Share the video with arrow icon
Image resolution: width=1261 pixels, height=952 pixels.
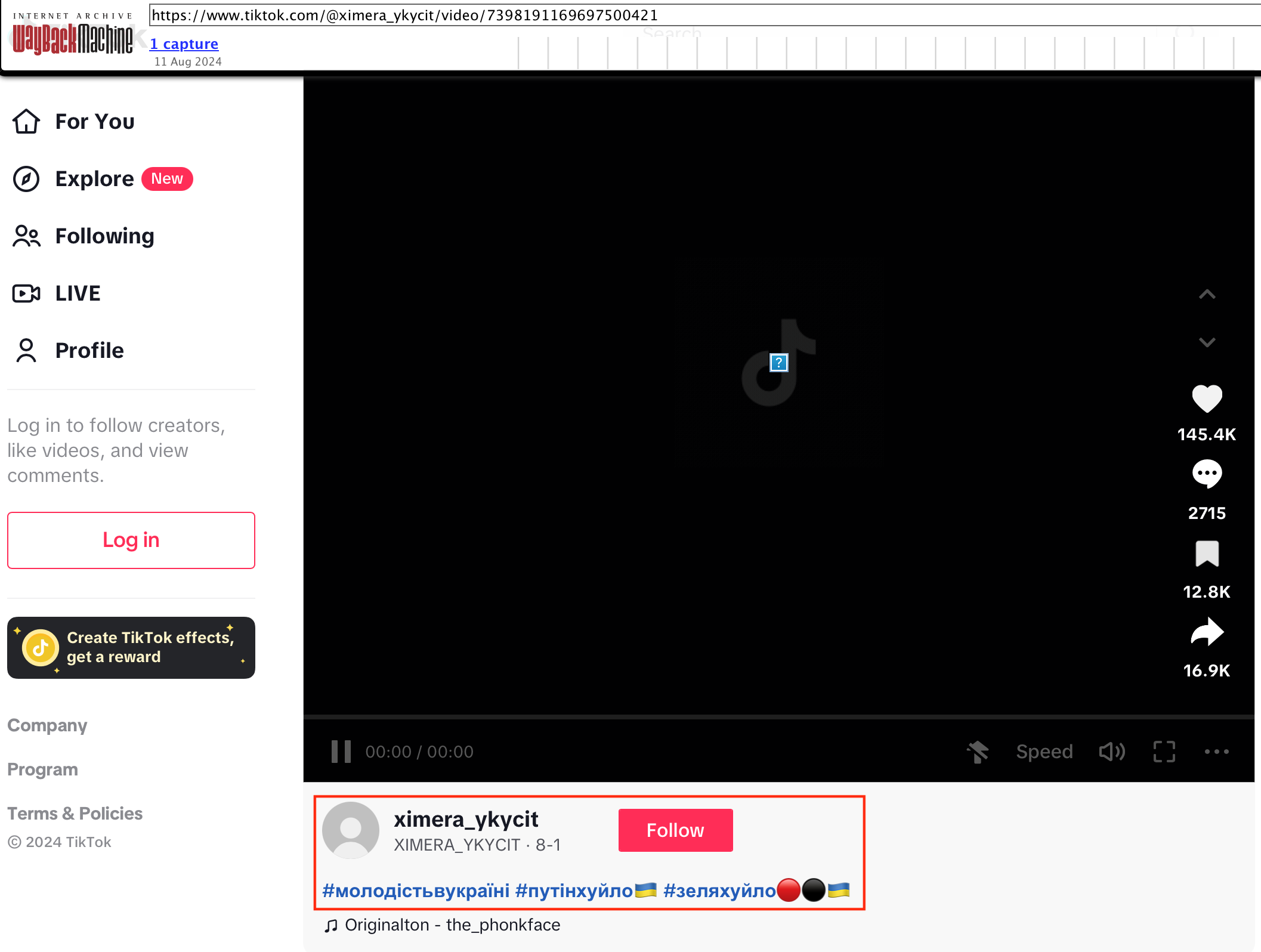pos(1207,632)
